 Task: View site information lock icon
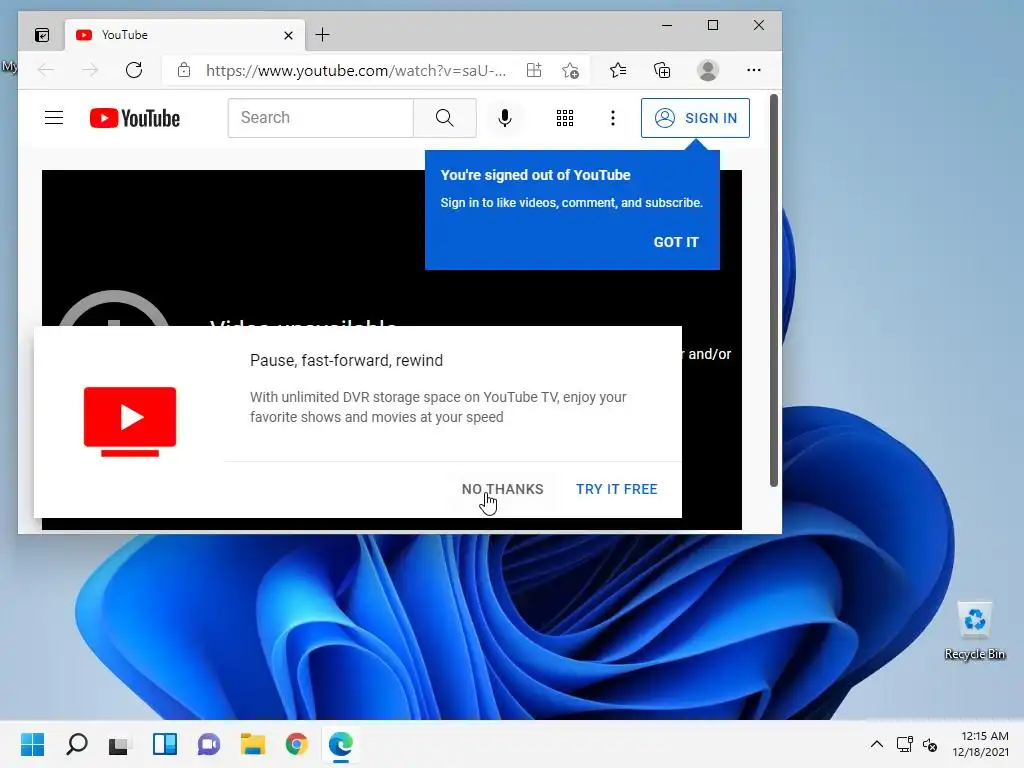[x=184, y=70]
